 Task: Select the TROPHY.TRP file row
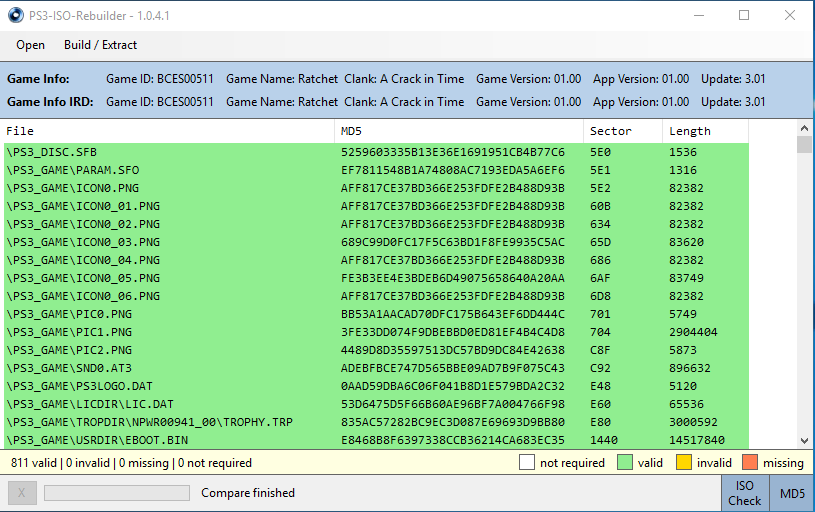(376, 422)
